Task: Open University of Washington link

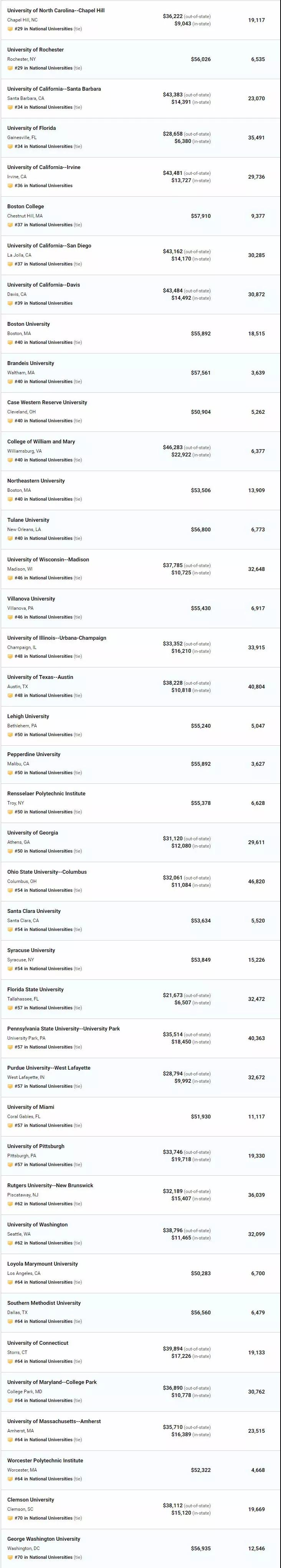Action: point(38,1225)
